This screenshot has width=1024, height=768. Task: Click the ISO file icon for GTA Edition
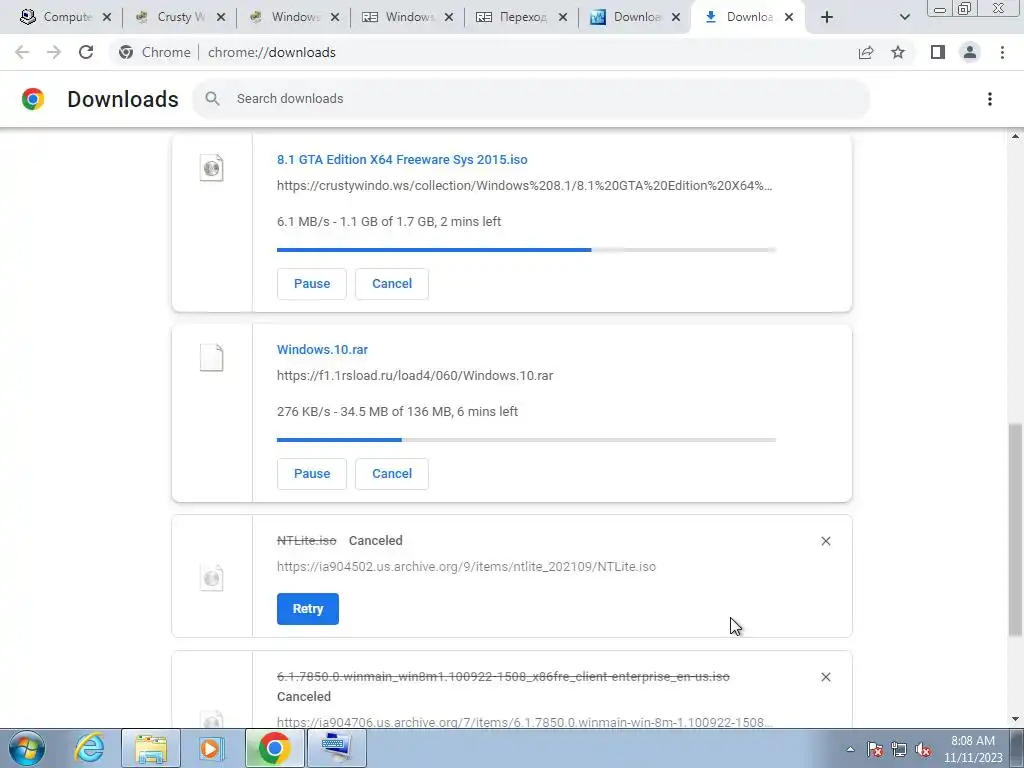click(x=212, y=168)
